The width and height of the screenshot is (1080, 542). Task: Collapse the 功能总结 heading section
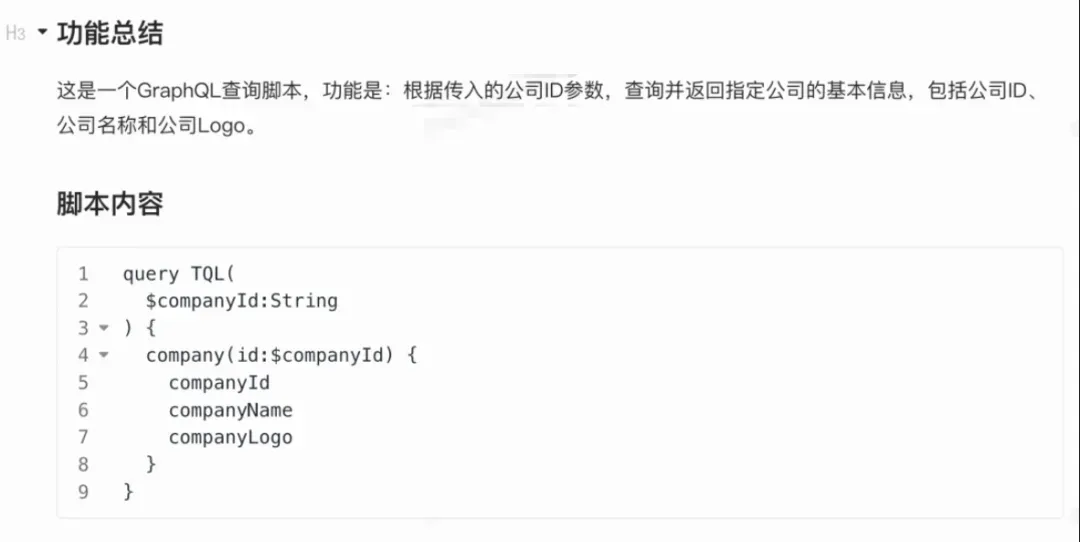43,32
